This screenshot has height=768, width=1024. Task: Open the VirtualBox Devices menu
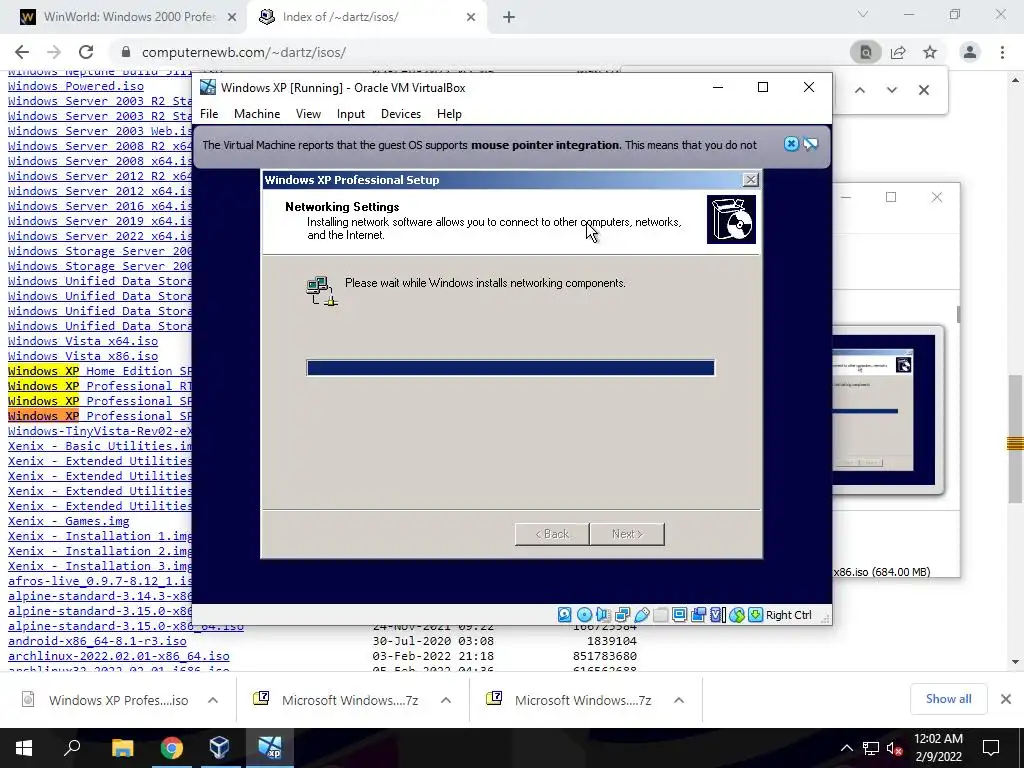click(400, 114)
